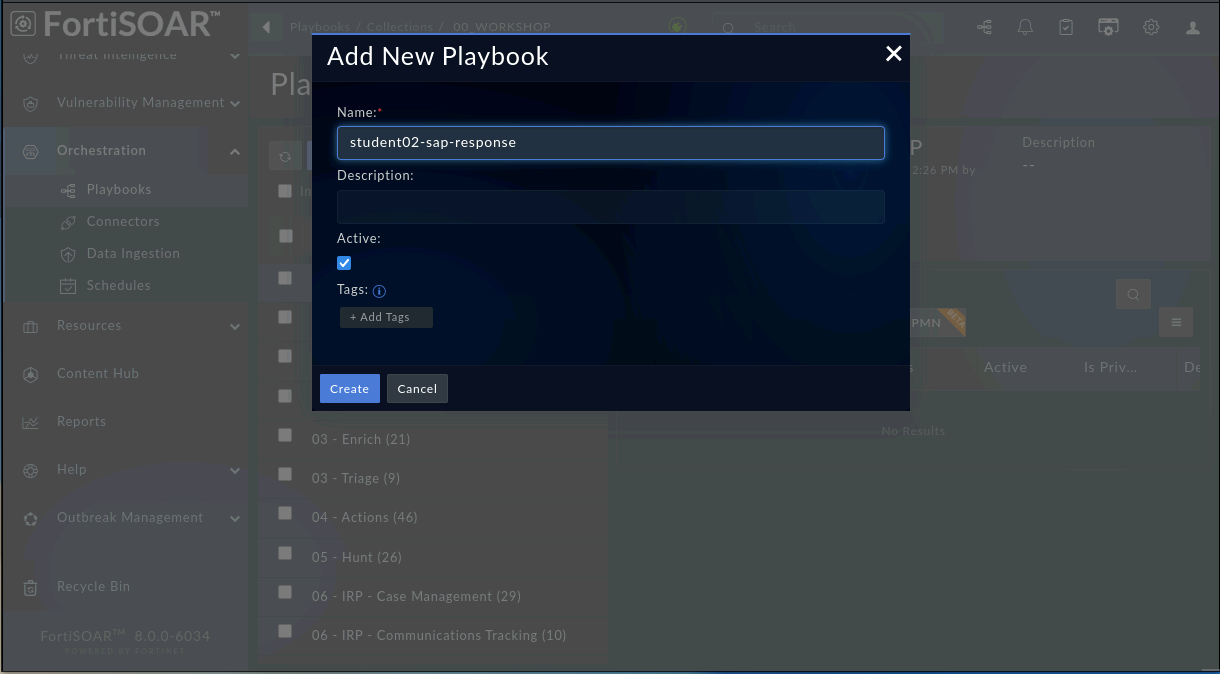Click the + Add Tags field

[386, 317]
